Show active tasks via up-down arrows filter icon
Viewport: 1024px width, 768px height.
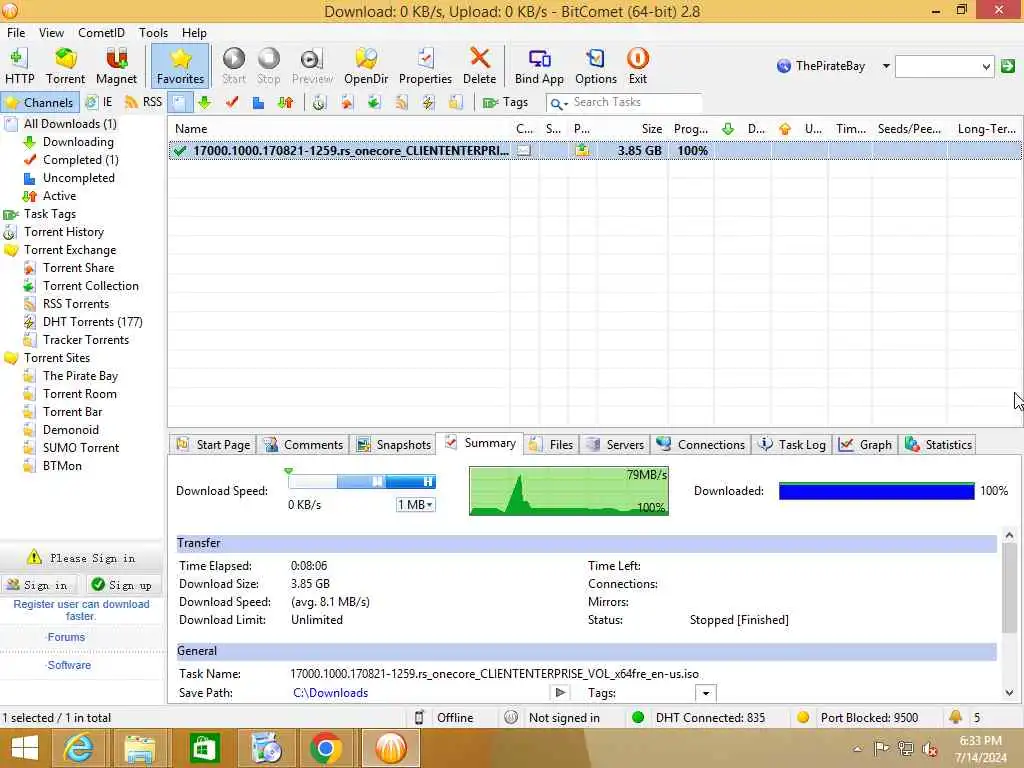(285, 103)
